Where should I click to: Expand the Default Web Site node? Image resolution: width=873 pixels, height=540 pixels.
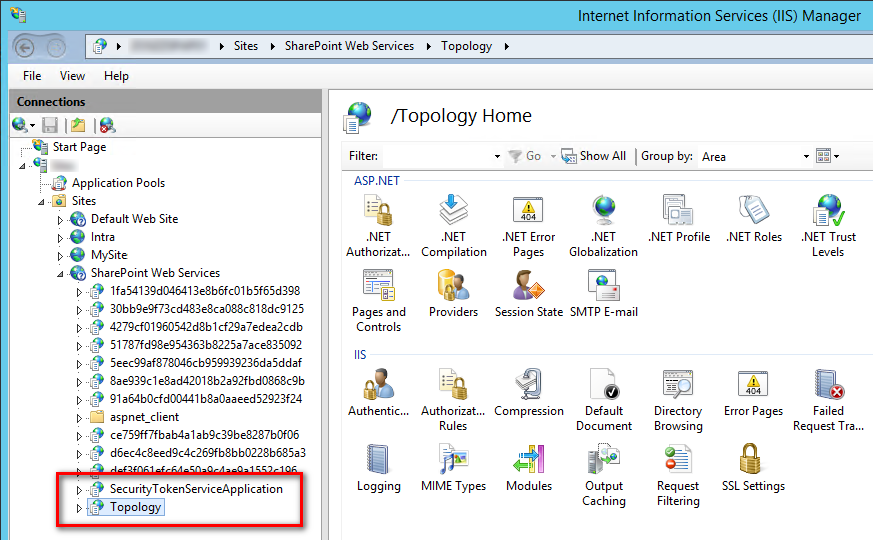point(61,219)
